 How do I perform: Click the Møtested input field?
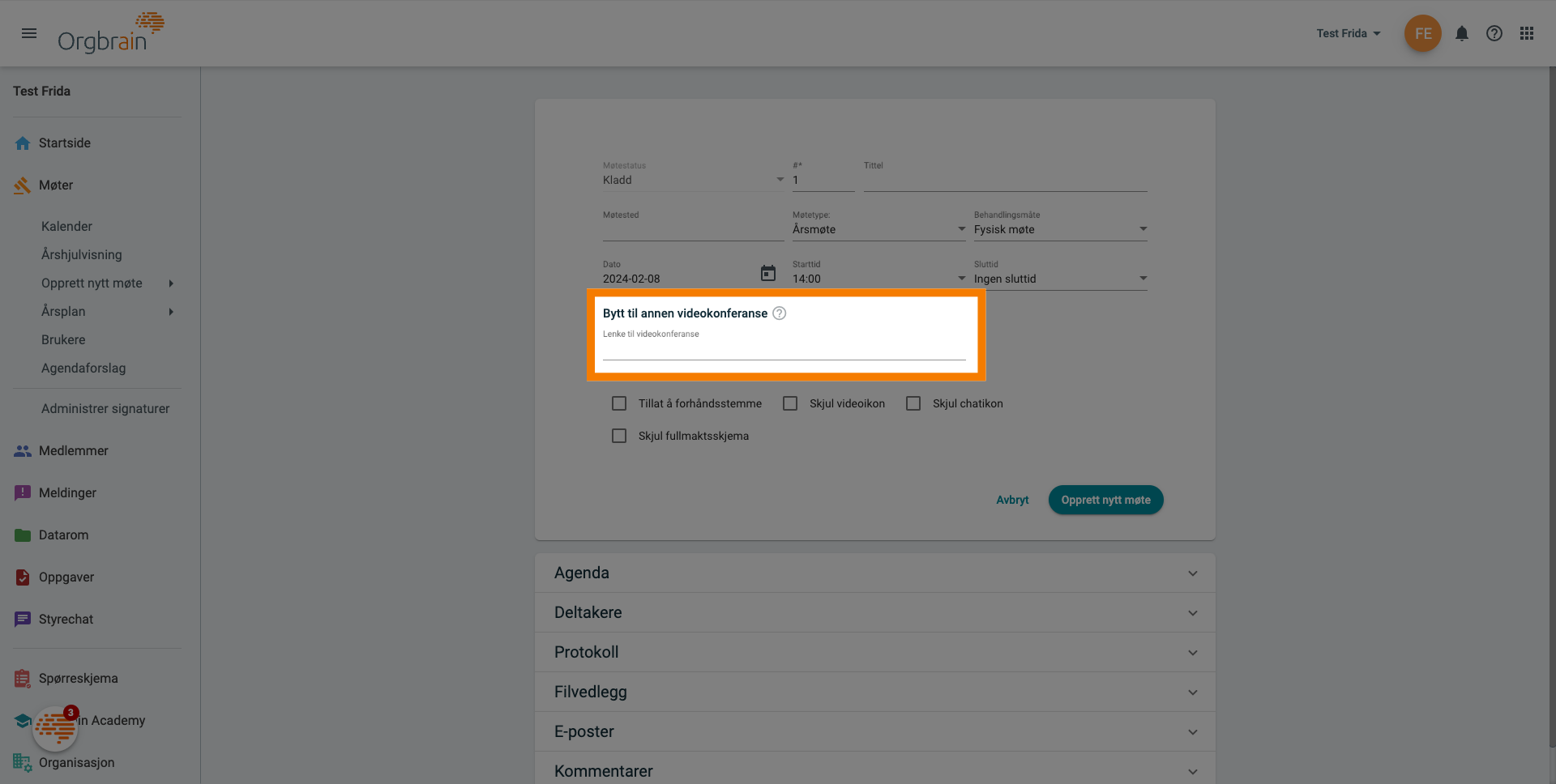[693, 229]
